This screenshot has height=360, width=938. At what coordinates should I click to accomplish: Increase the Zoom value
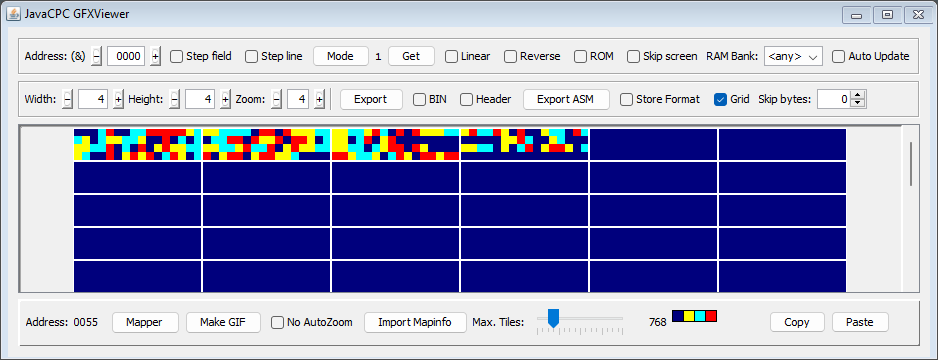(x=319, y=99)
